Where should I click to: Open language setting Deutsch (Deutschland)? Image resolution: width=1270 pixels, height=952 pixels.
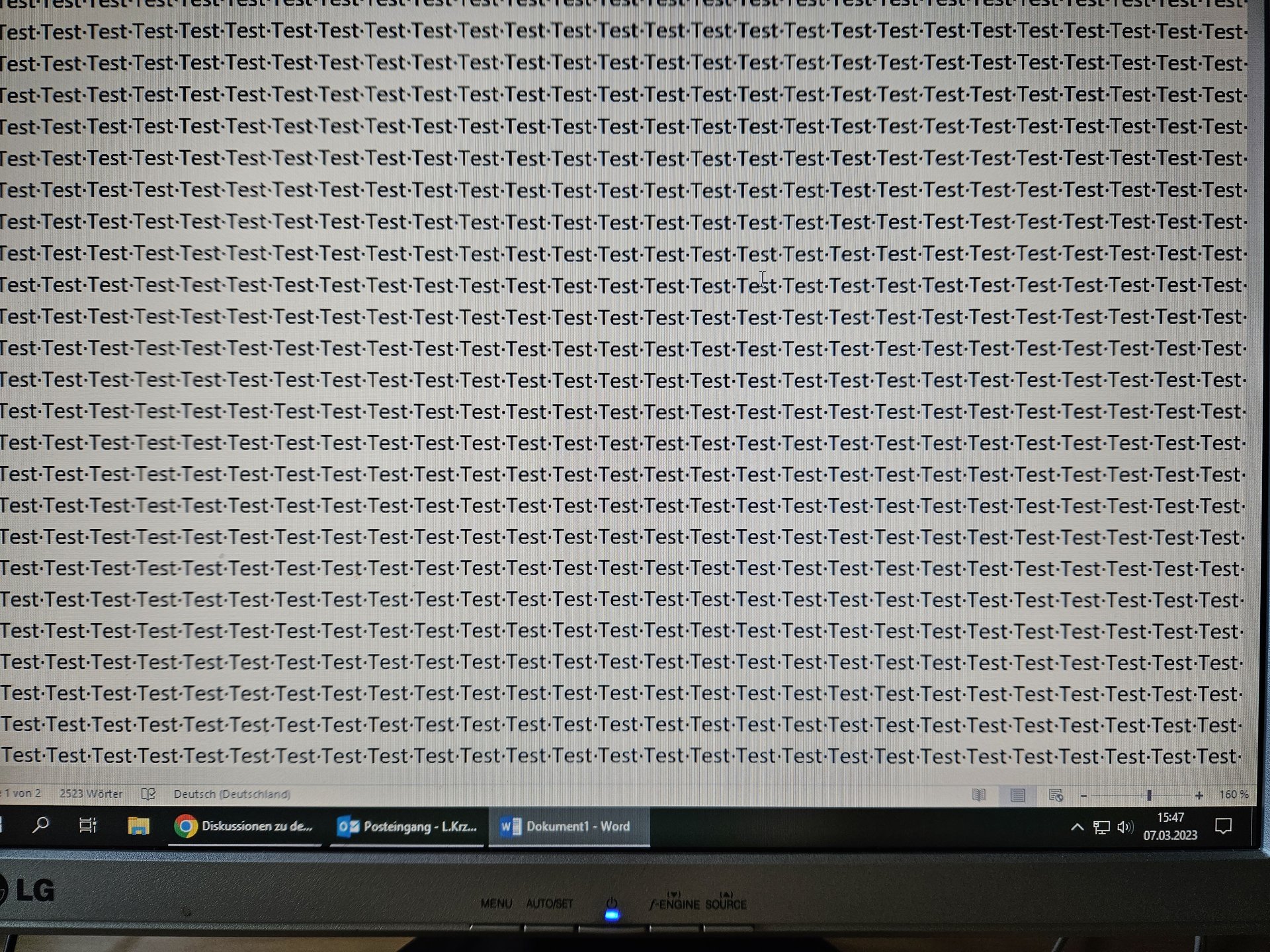pos(232,794)
